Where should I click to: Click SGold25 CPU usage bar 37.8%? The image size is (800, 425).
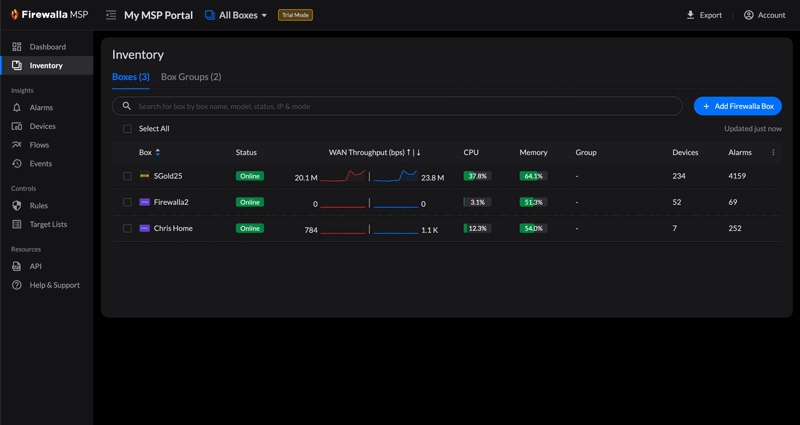click(478, 176)
